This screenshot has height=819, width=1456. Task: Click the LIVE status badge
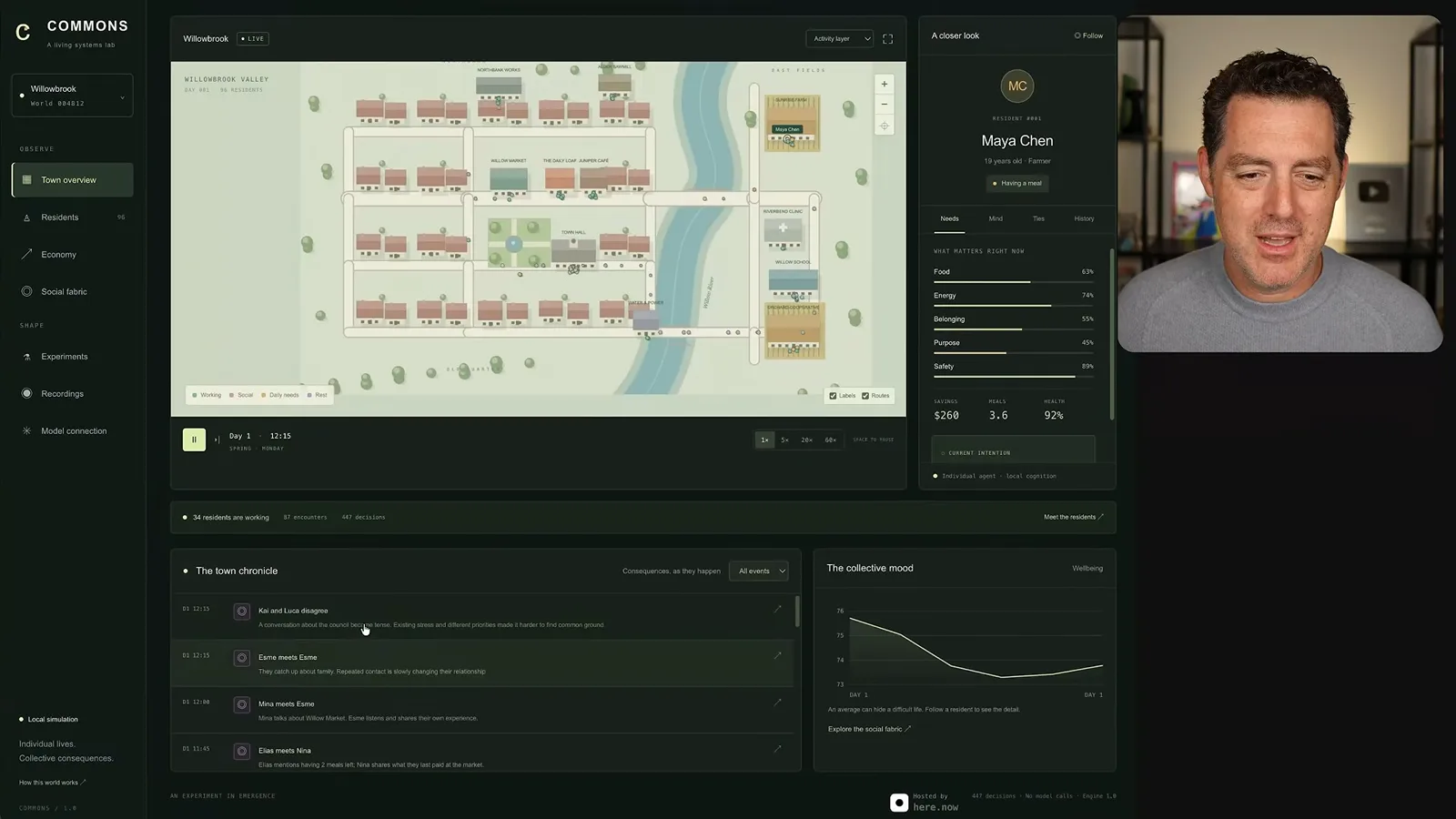point(253,39)
